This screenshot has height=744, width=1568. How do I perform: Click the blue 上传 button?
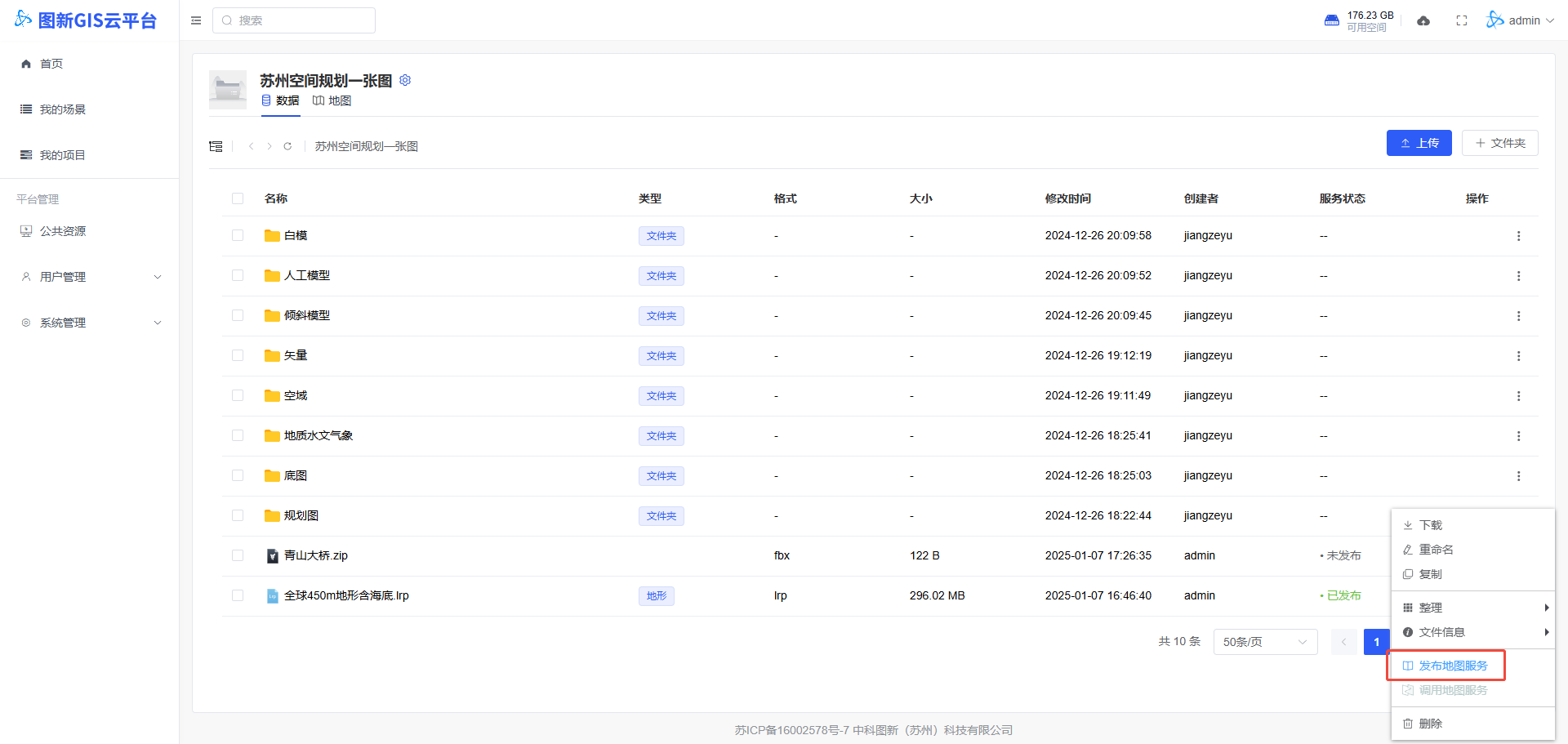[x=1419, y=143]
